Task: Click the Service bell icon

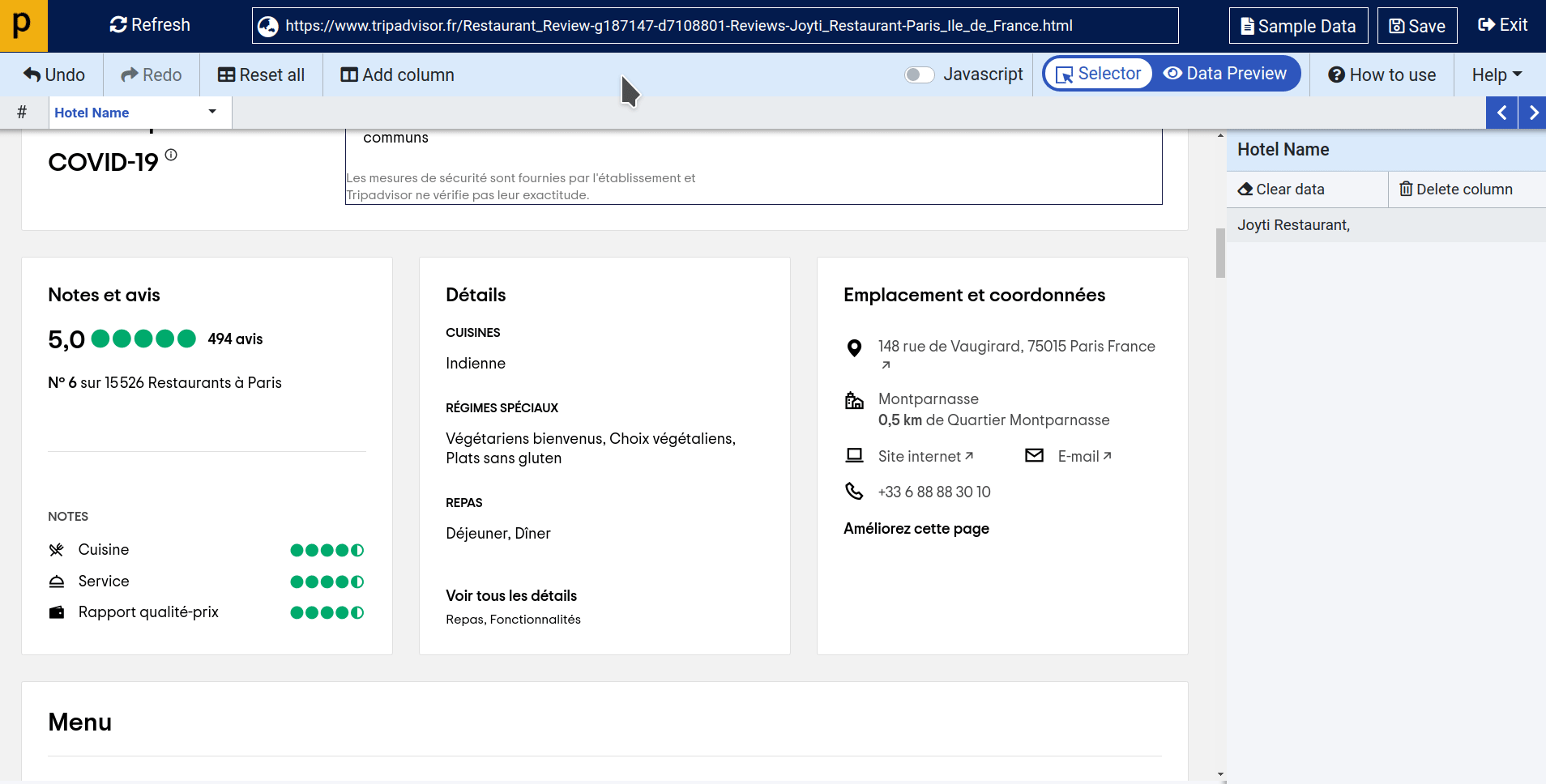Action: (56, 582)
